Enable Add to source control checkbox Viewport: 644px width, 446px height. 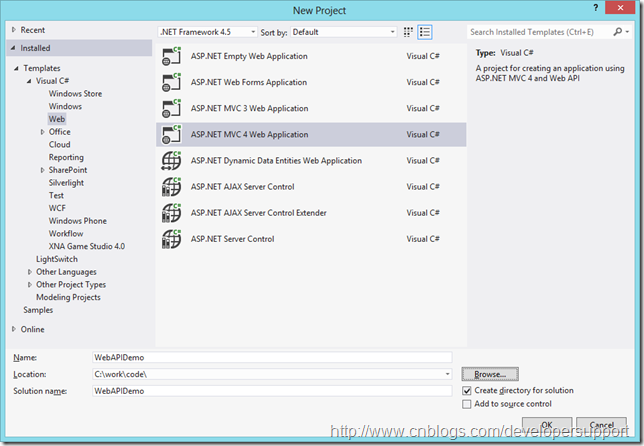click(467, 404)
